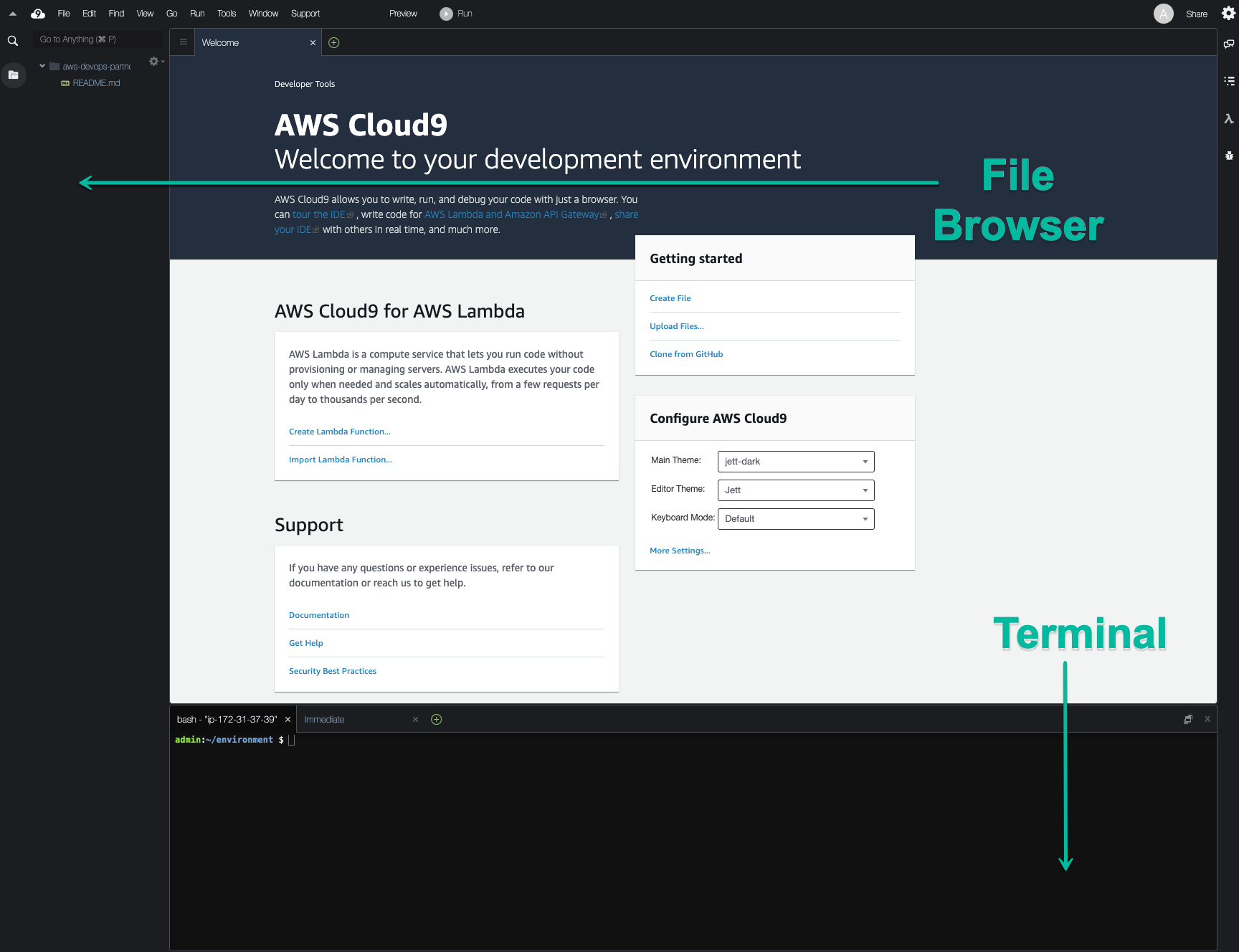Click the Upload Files link
The width and height of the screenshot is (1239, 952).
[676, 326]
